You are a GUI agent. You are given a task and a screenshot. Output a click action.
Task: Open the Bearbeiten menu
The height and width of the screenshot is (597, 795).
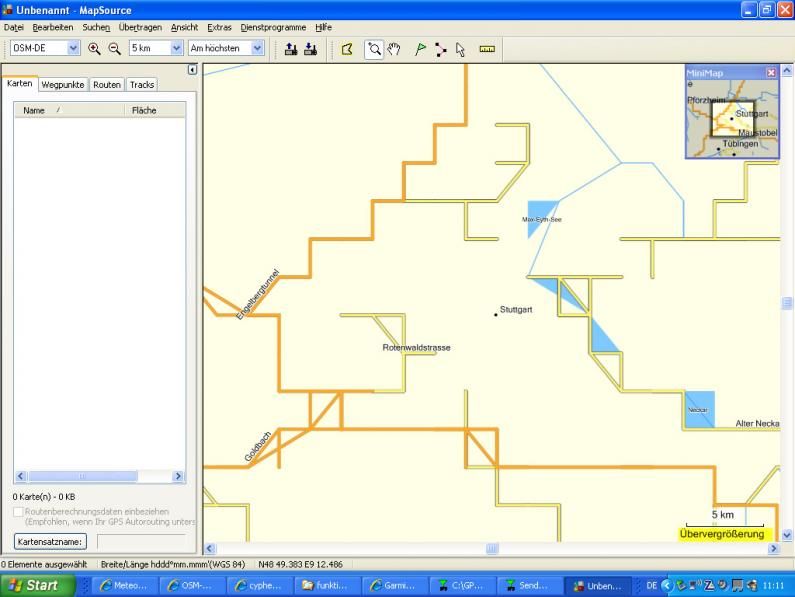pyautogui.click(x=53, y=27)
